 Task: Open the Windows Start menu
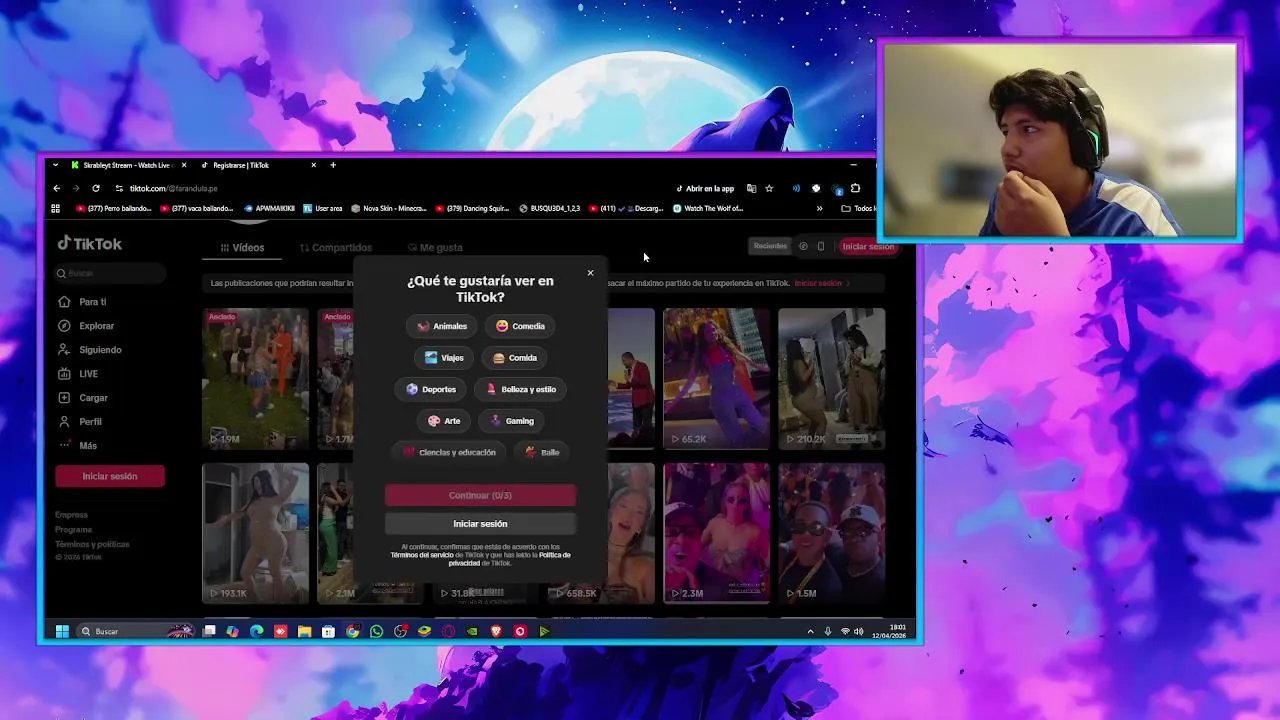[62, 631]
